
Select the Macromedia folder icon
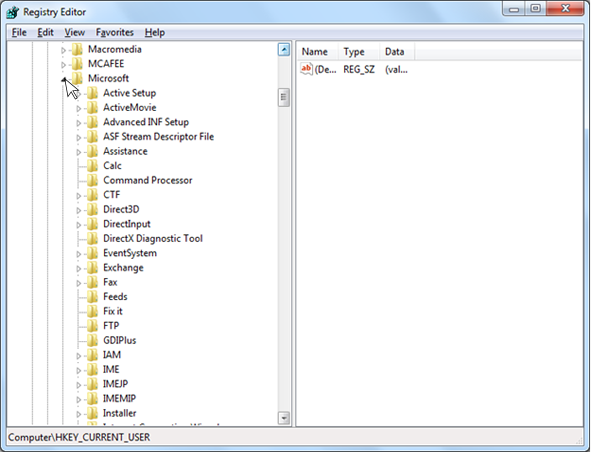pyautogui.click(x=77, y=49)
